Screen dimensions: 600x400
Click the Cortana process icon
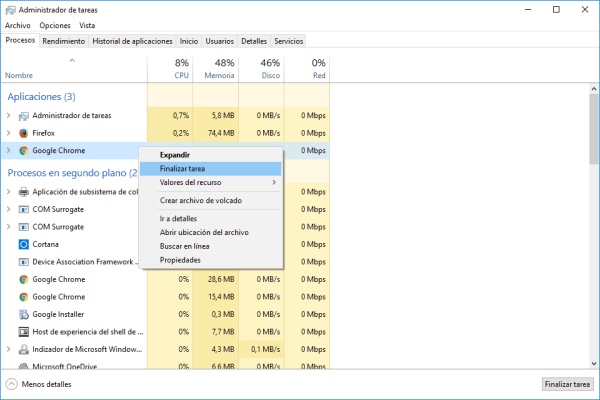tap(24, 244)
